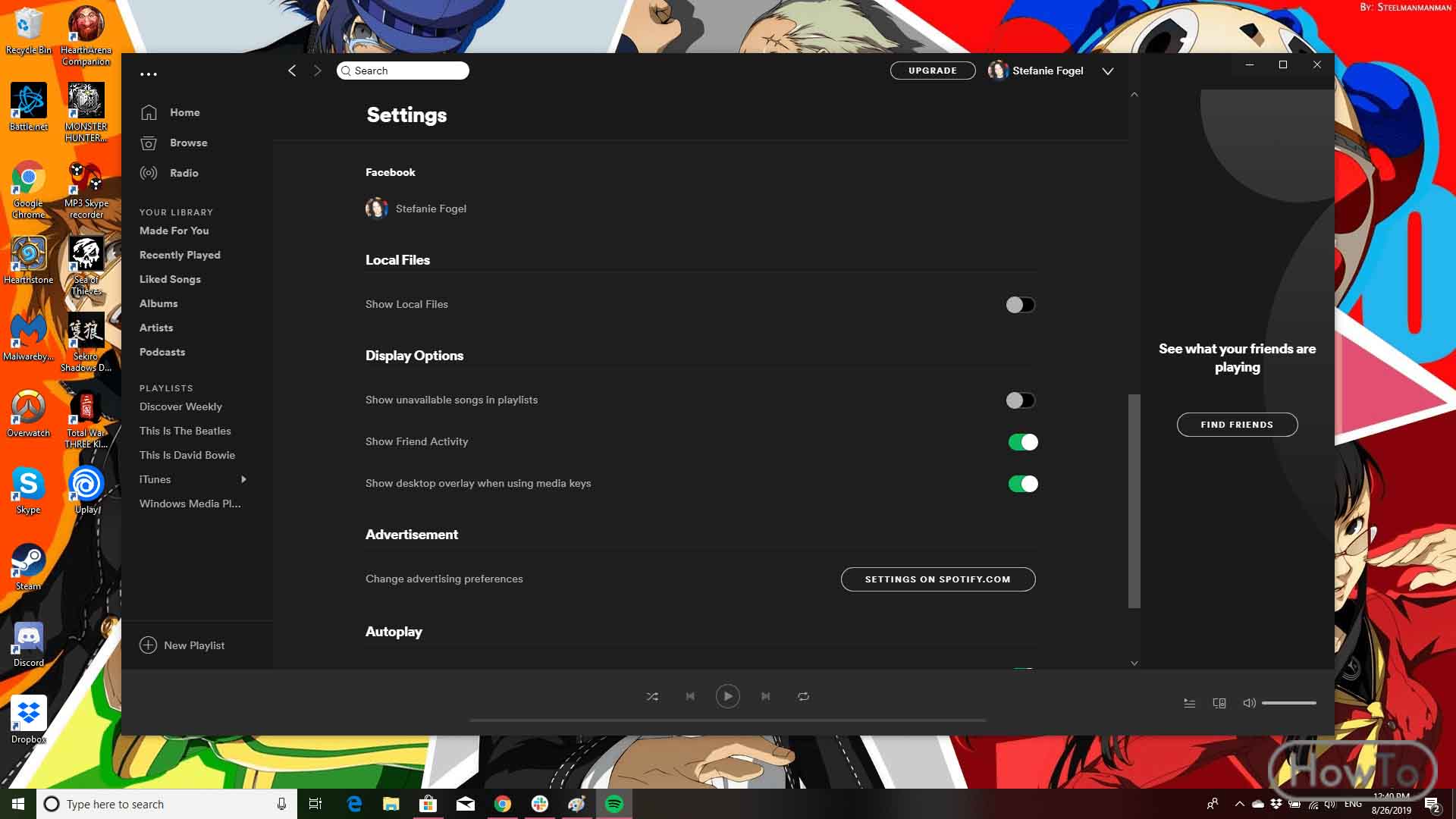Open Battle.net desktop icon
1456x819 pixels.
[x=29, y=108]
